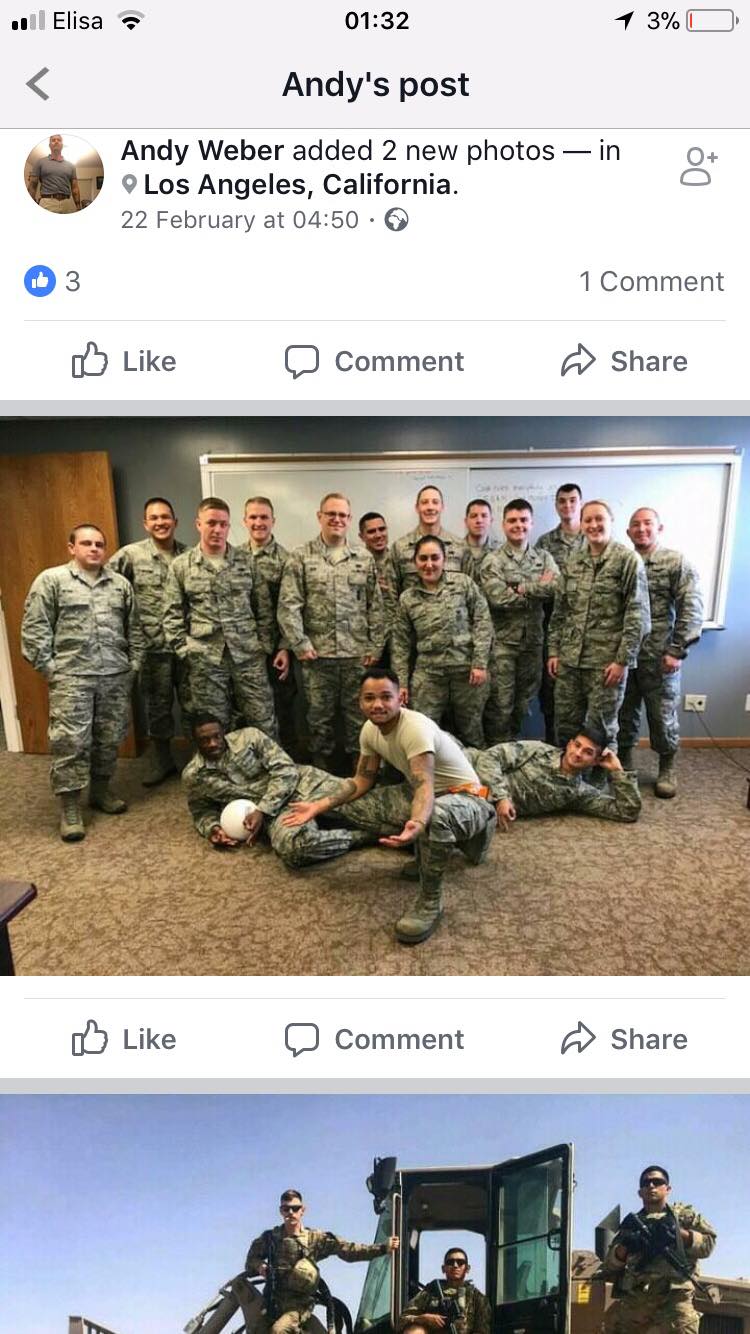
Task: Tap the add friend icon
Action: click(x=698, y=167)
